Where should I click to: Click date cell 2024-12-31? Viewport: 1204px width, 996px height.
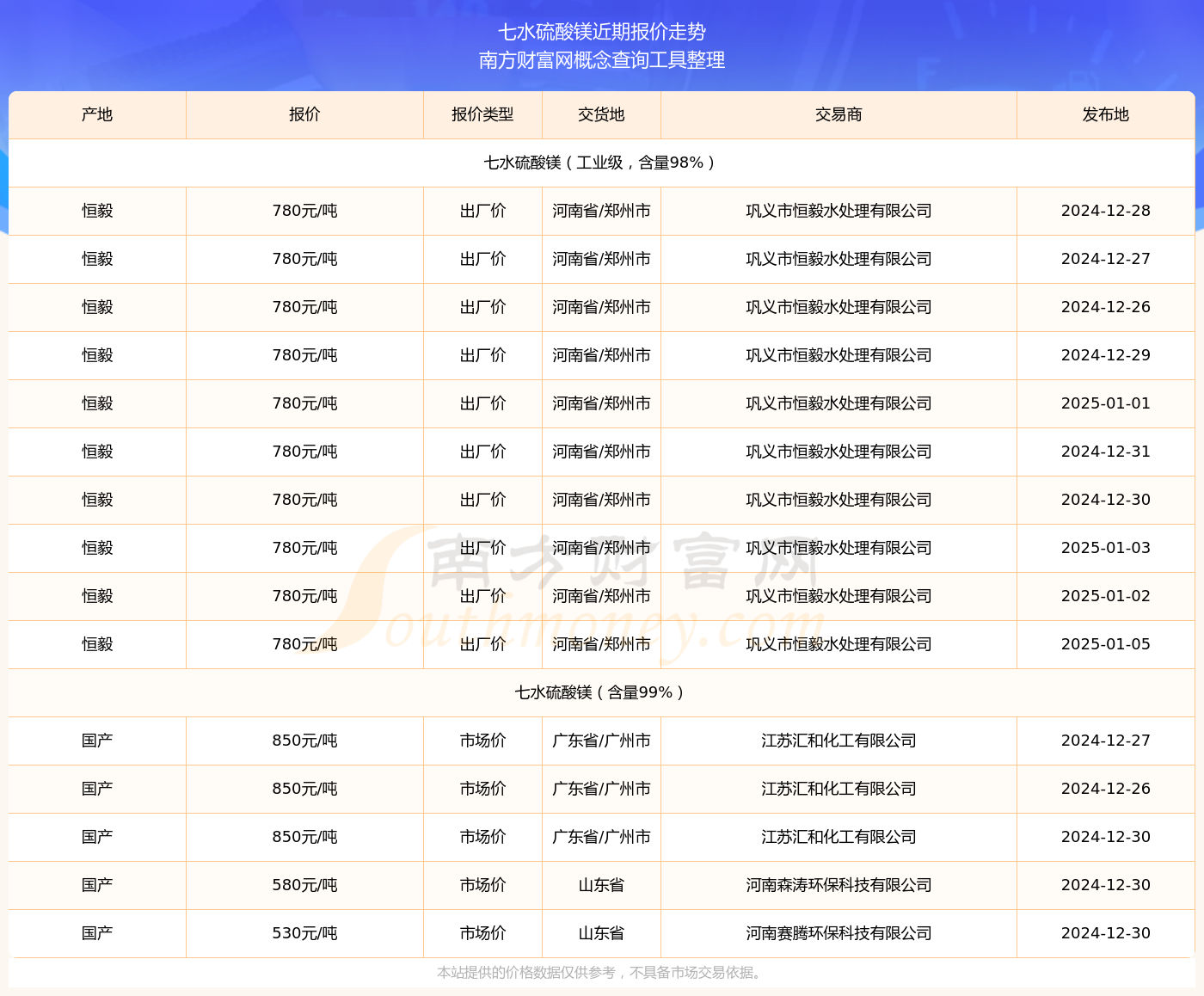tap(1106, 452)
